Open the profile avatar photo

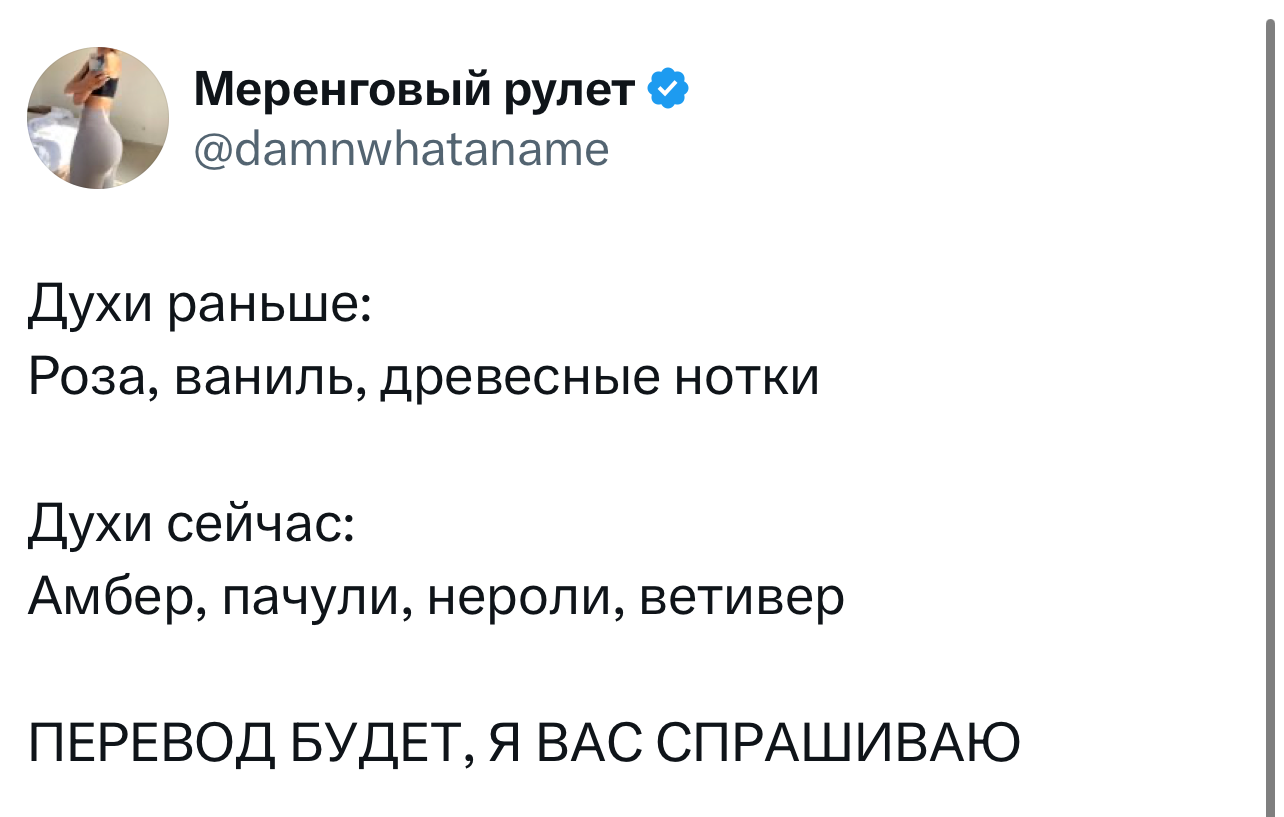98,118
